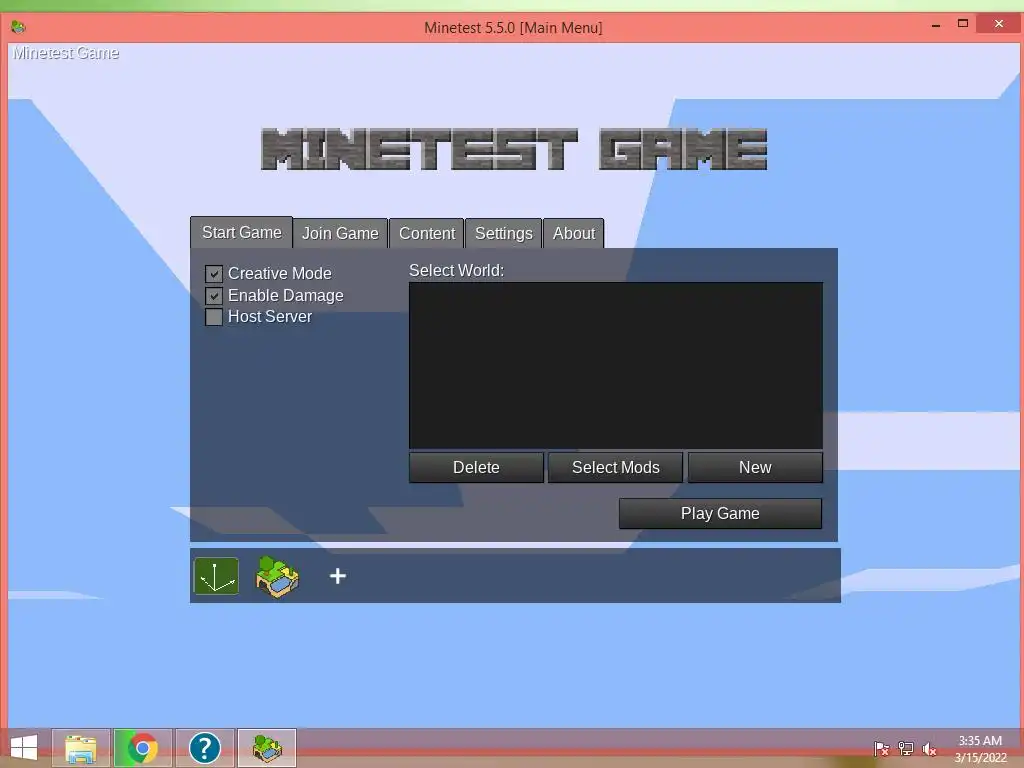Open the About tab
The image size is (1024, 768).
tap(574, 233)
